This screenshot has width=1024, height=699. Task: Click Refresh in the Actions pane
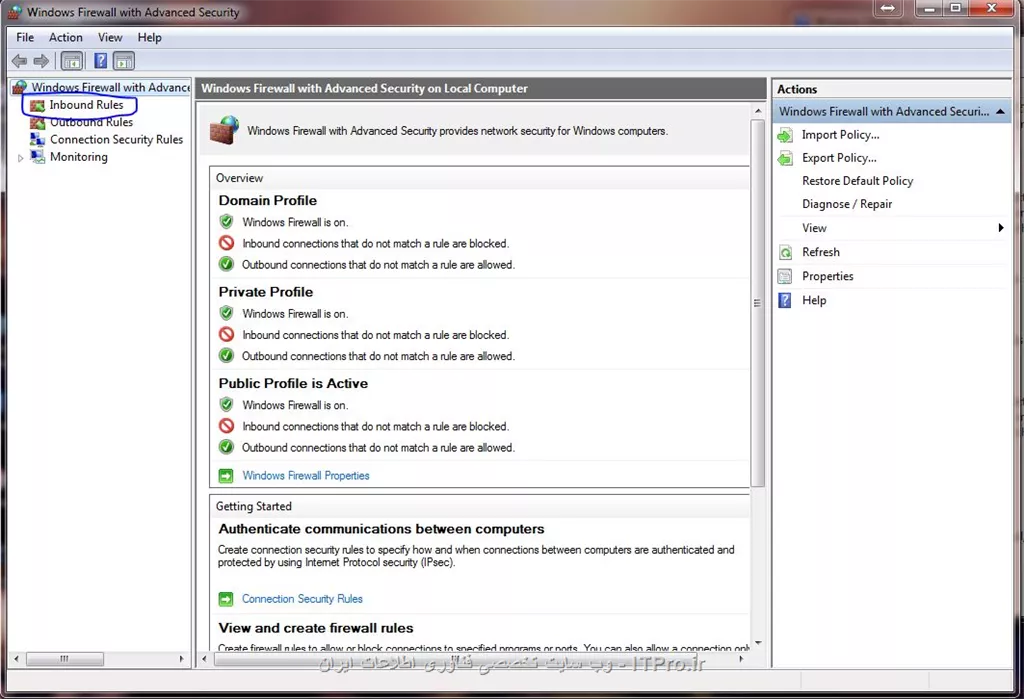point(821,252)
